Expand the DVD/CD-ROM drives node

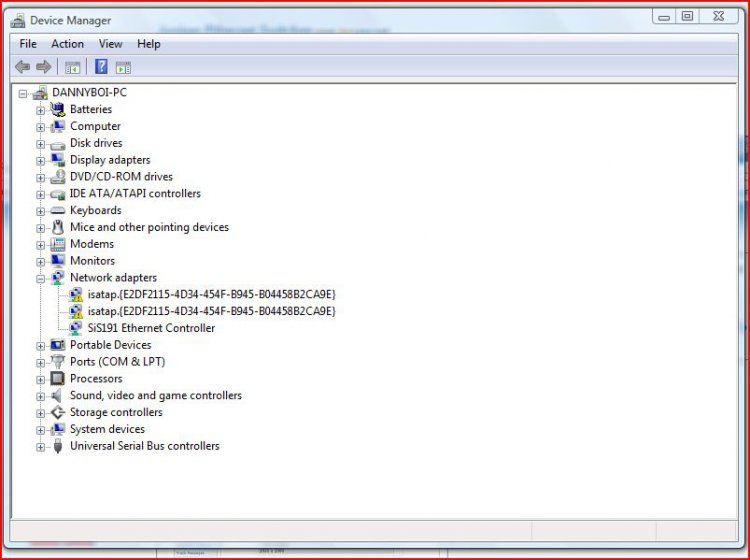click(41, 178)
